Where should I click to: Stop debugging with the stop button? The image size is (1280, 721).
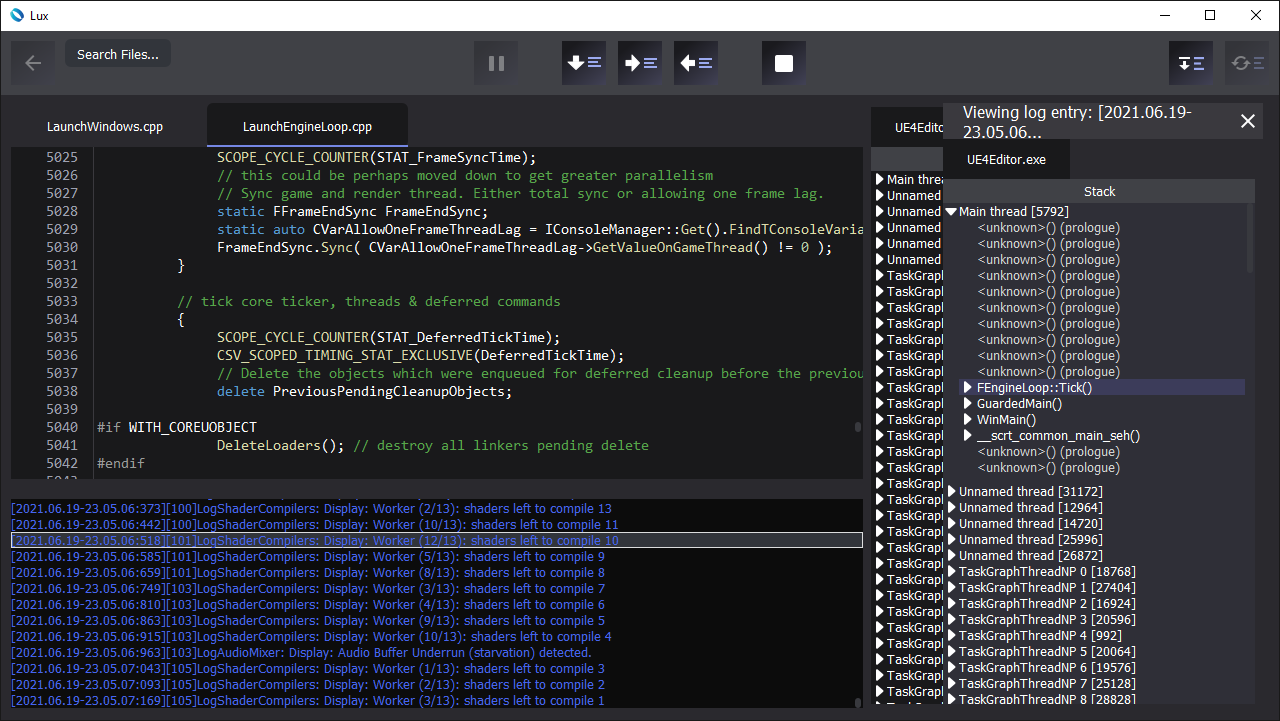click(784, 63)
